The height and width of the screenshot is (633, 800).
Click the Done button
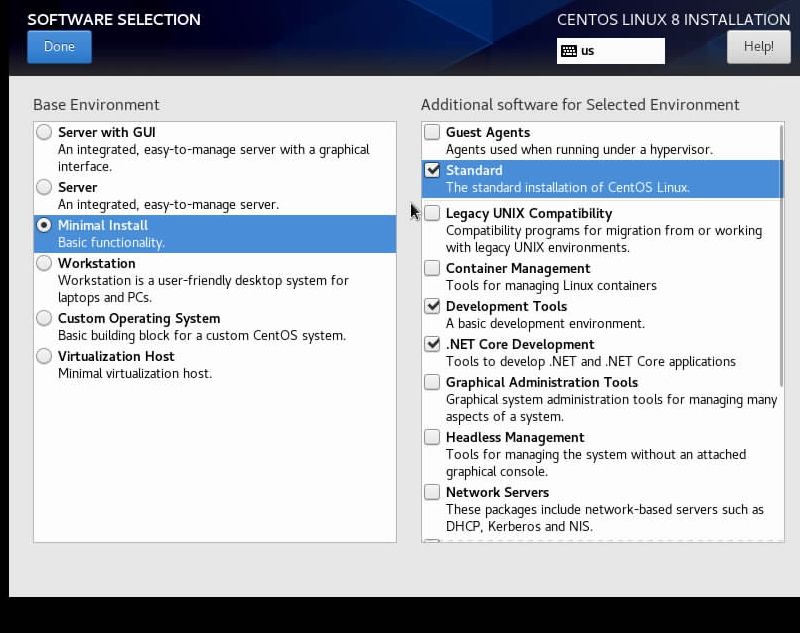[59, 47]
